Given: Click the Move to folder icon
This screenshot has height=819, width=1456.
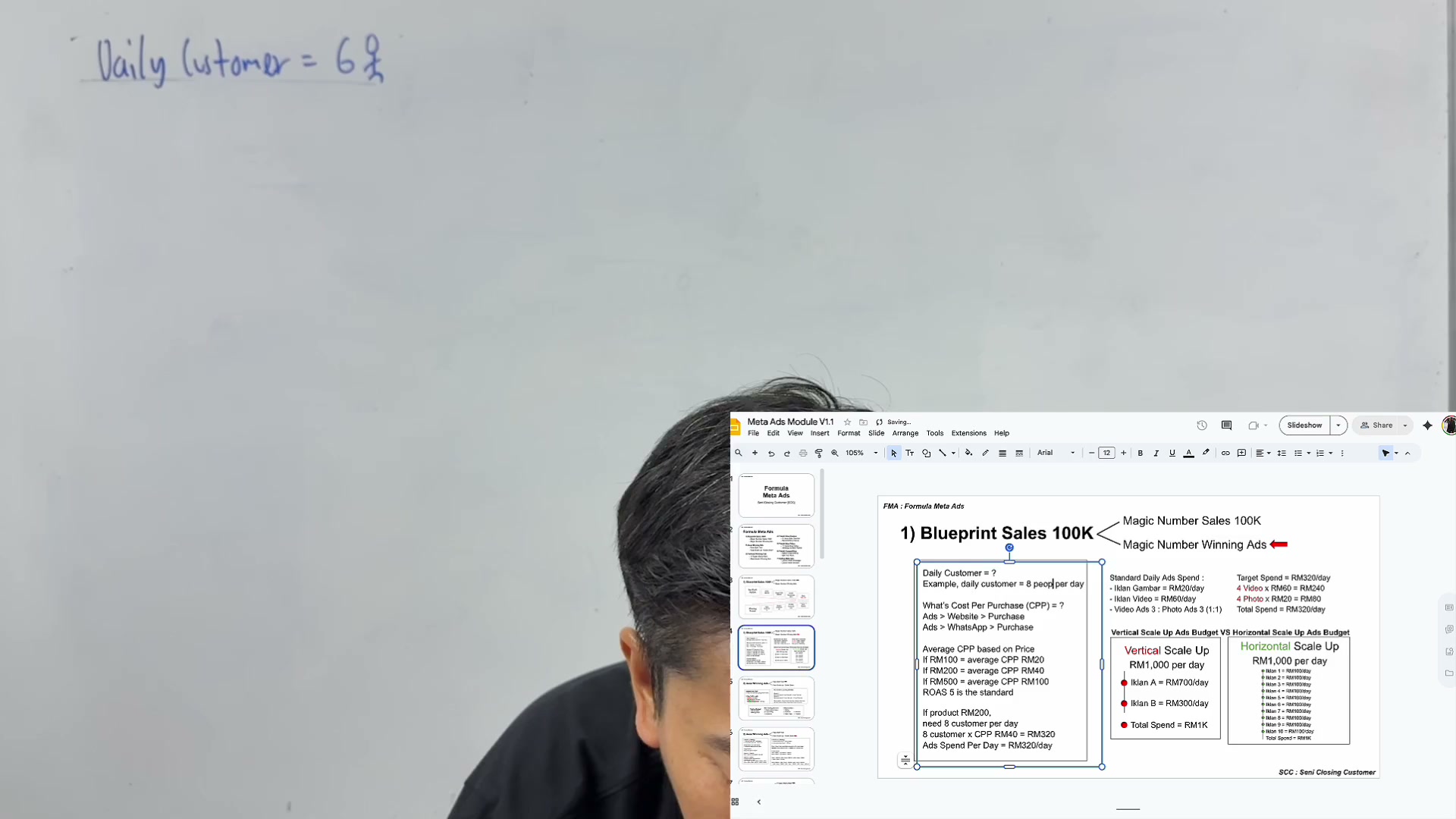Looking at the screenshot, I should click(863, 422).
